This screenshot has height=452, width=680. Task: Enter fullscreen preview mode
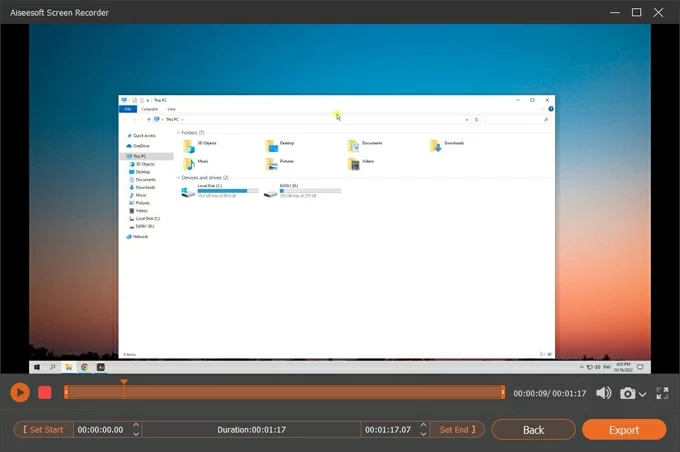(662, 393)
